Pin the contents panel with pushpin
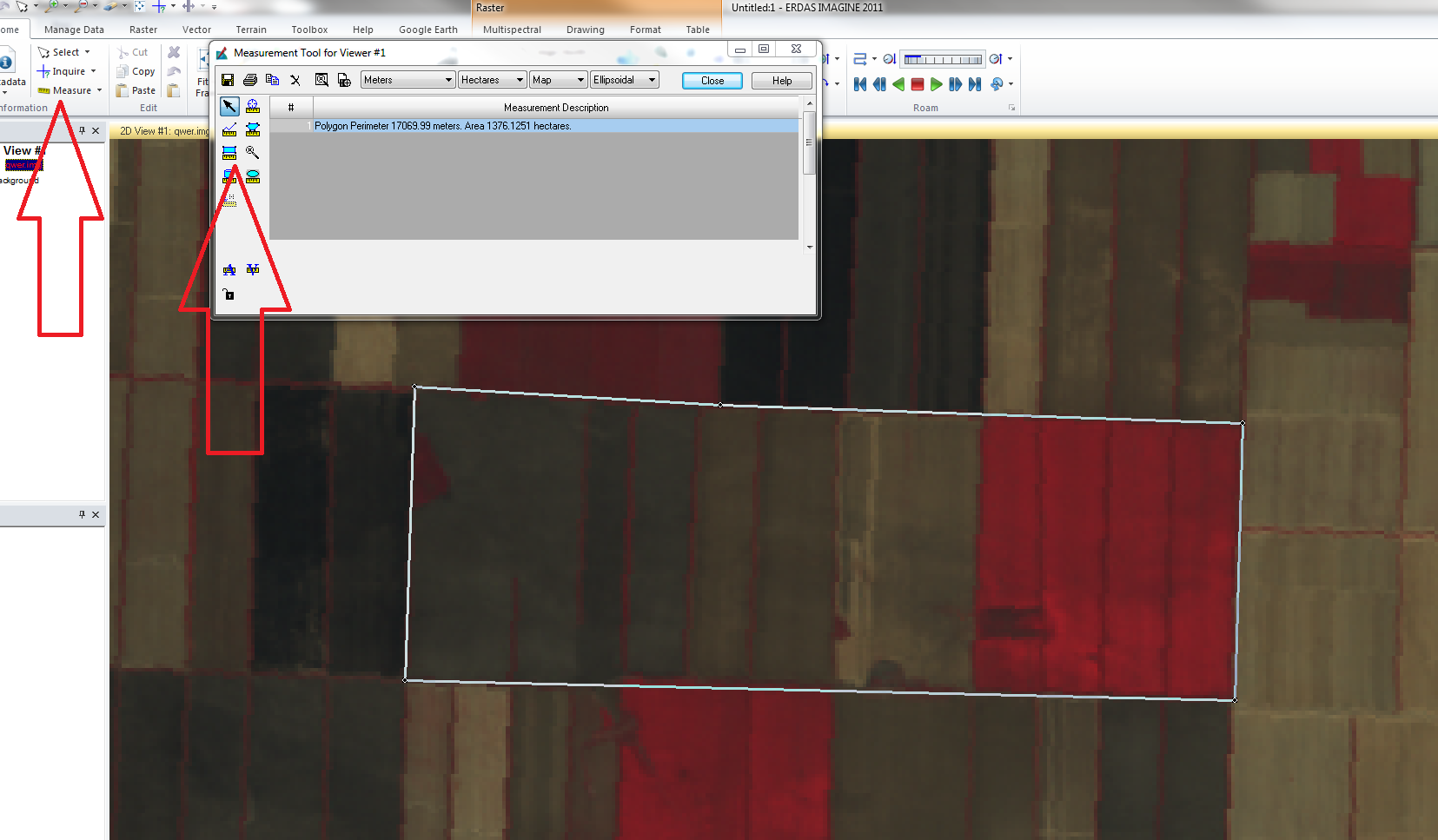 83,130
